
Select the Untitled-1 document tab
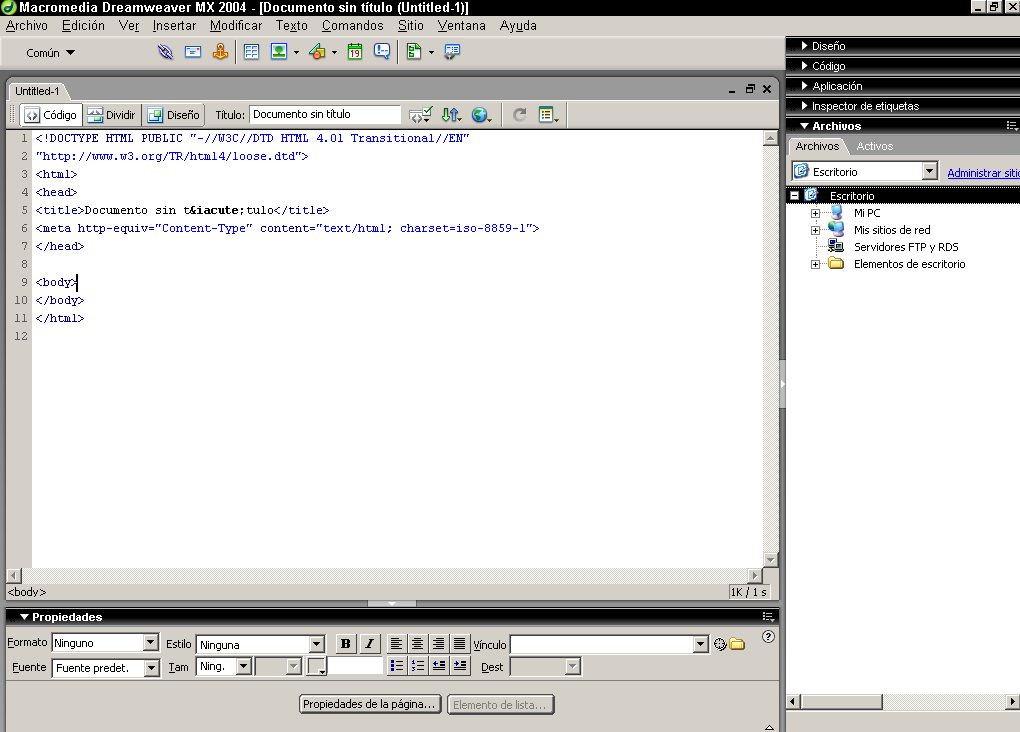pyautogui.click(x=37, y=91)
